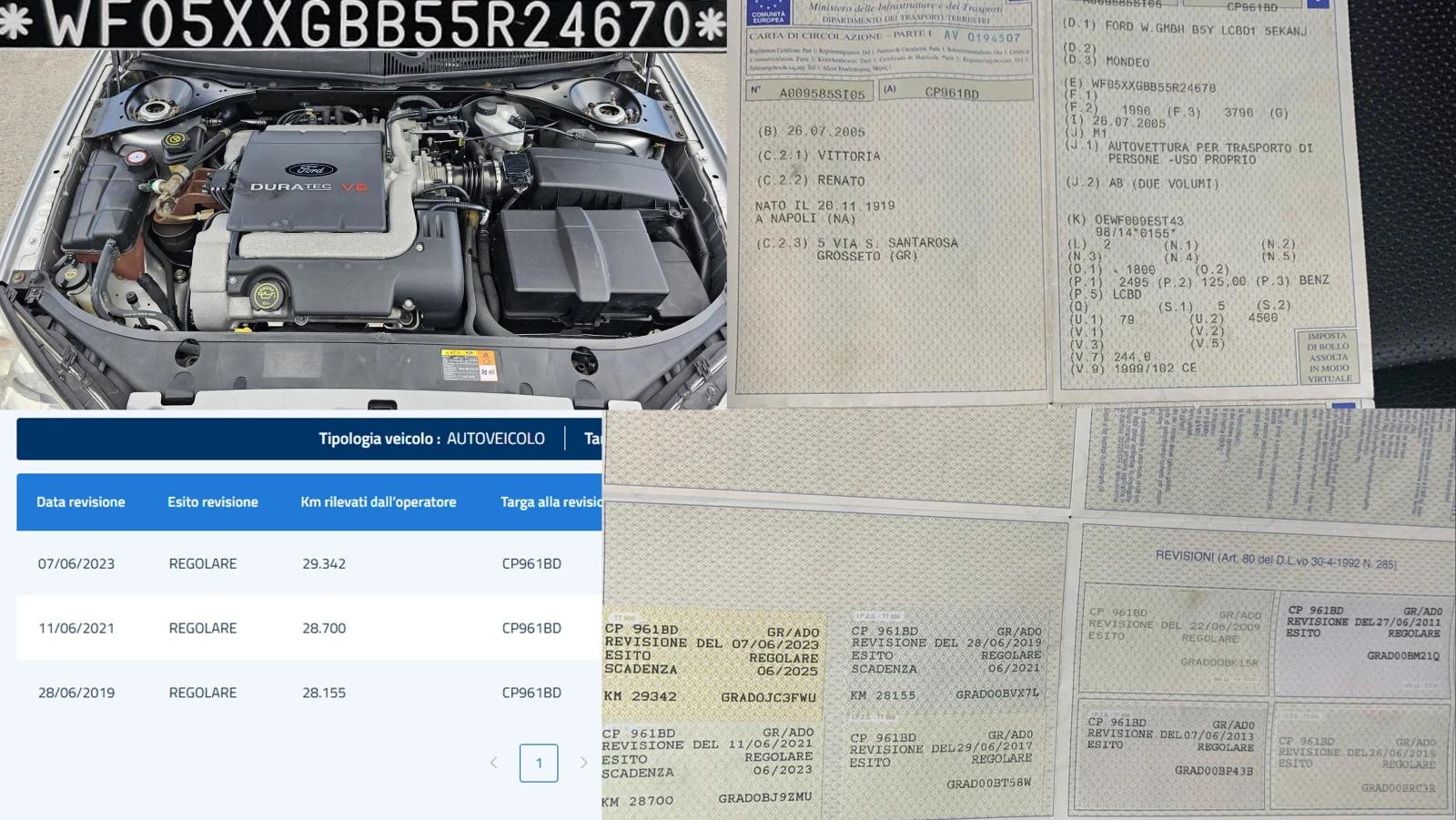Click the 28.155 km value
This screenshot has height=820, width=1456.
coord(324,693)
